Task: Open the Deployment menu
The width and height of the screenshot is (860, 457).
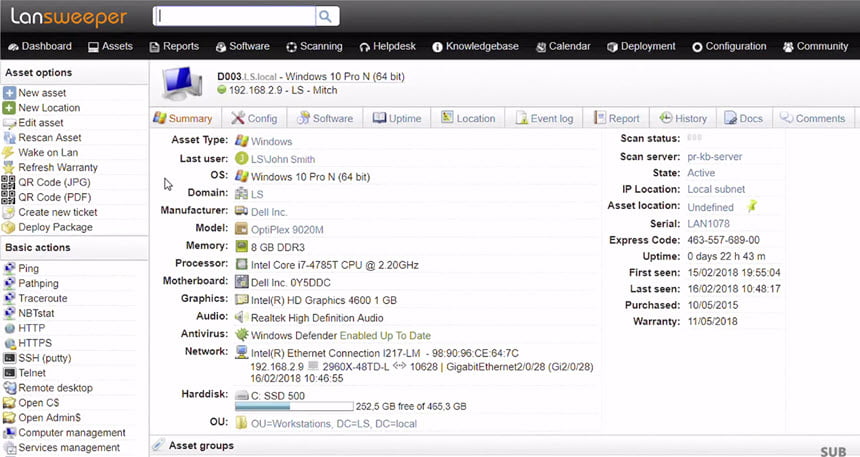Action: pos(641,47)
